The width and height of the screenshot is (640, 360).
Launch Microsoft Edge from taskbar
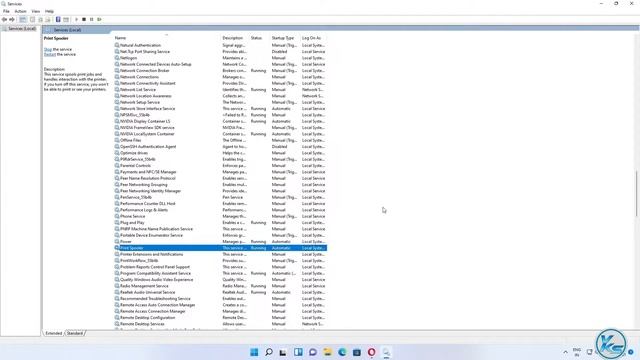pyautogui.click(x=342, y=352)
